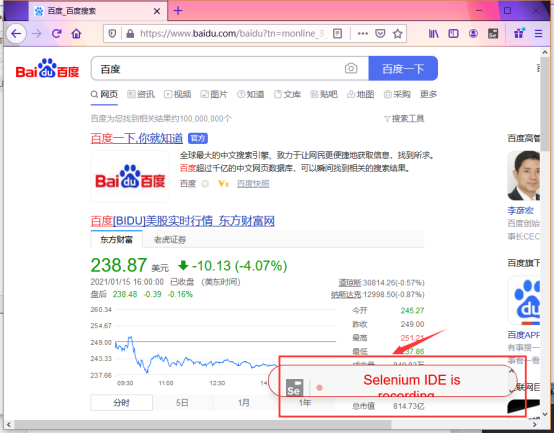This screenshot has width=554, height=433.
Task: Select the 5日 chart period
Action: point(183,403)
